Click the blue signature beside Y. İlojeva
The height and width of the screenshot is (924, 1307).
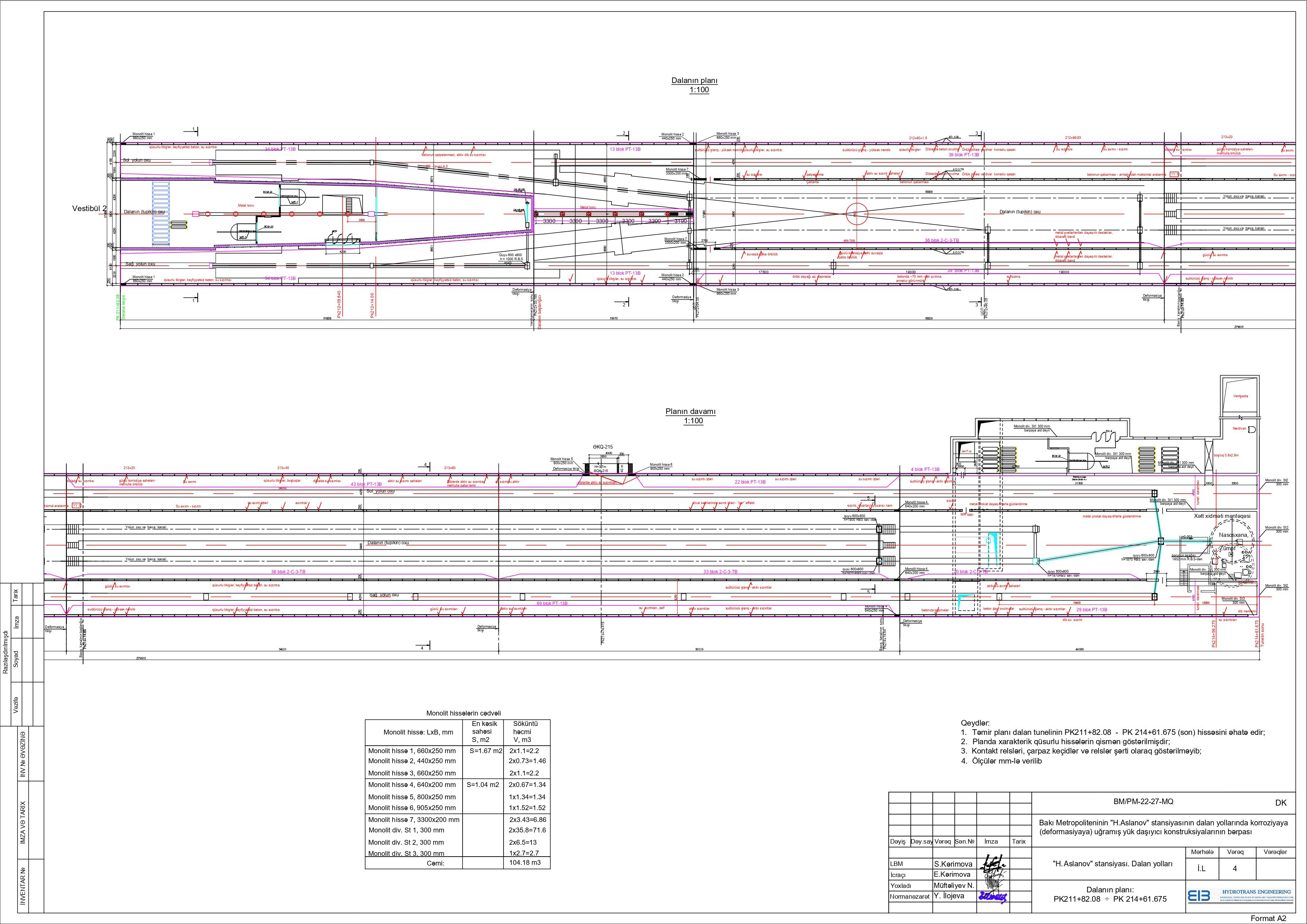tap(992, 897)
